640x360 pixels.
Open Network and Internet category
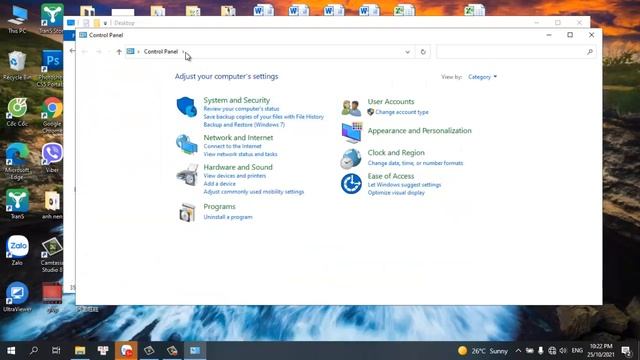click(238, 138)
